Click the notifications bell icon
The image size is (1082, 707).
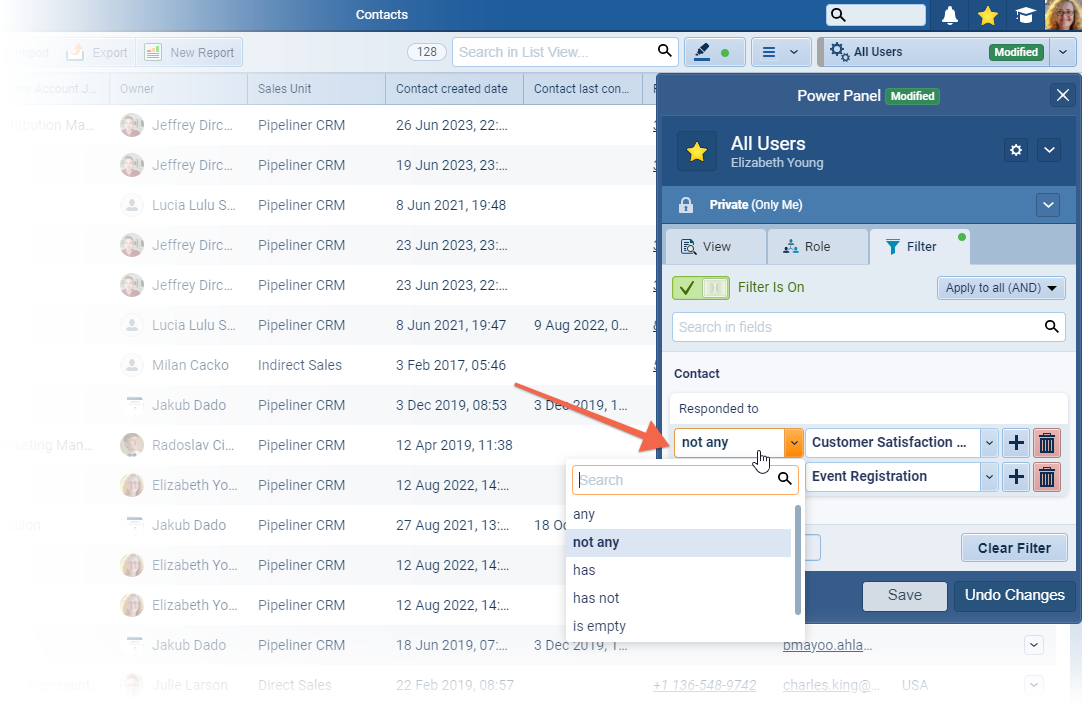click(950, 15)
